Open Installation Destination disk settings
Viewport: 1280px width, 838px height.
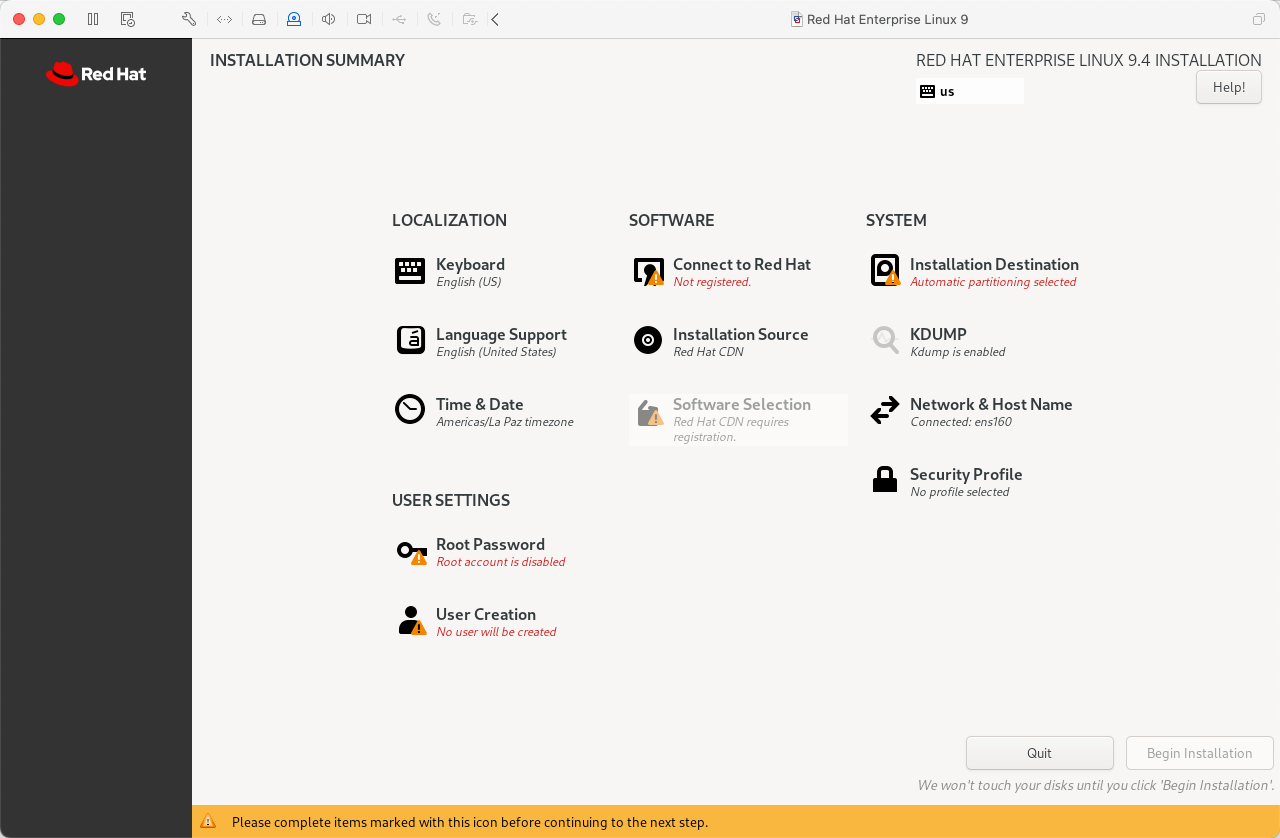pyautogui.click(x=993, y=265)
